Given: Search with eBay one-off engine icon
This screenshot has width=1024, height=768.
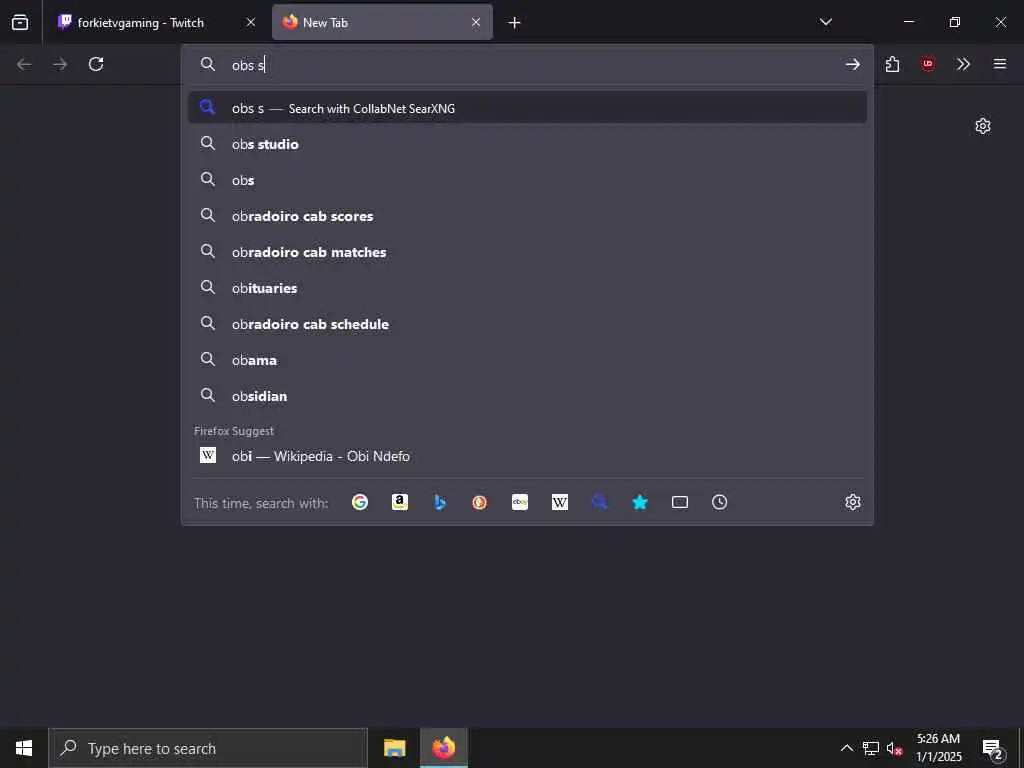Looking at the screenshot, I should (x=520, y=502).
